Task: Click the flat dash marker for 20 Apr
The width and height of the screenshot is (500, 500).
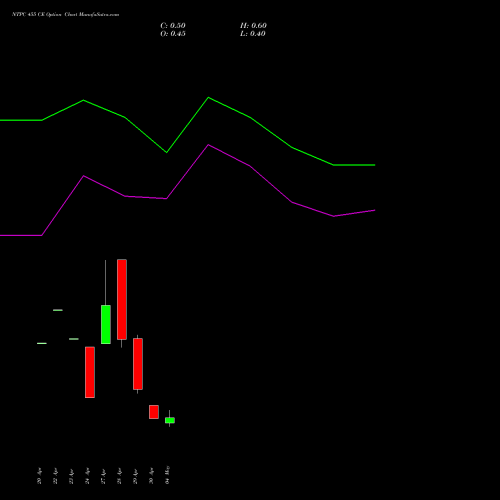Action: [42, 343]
